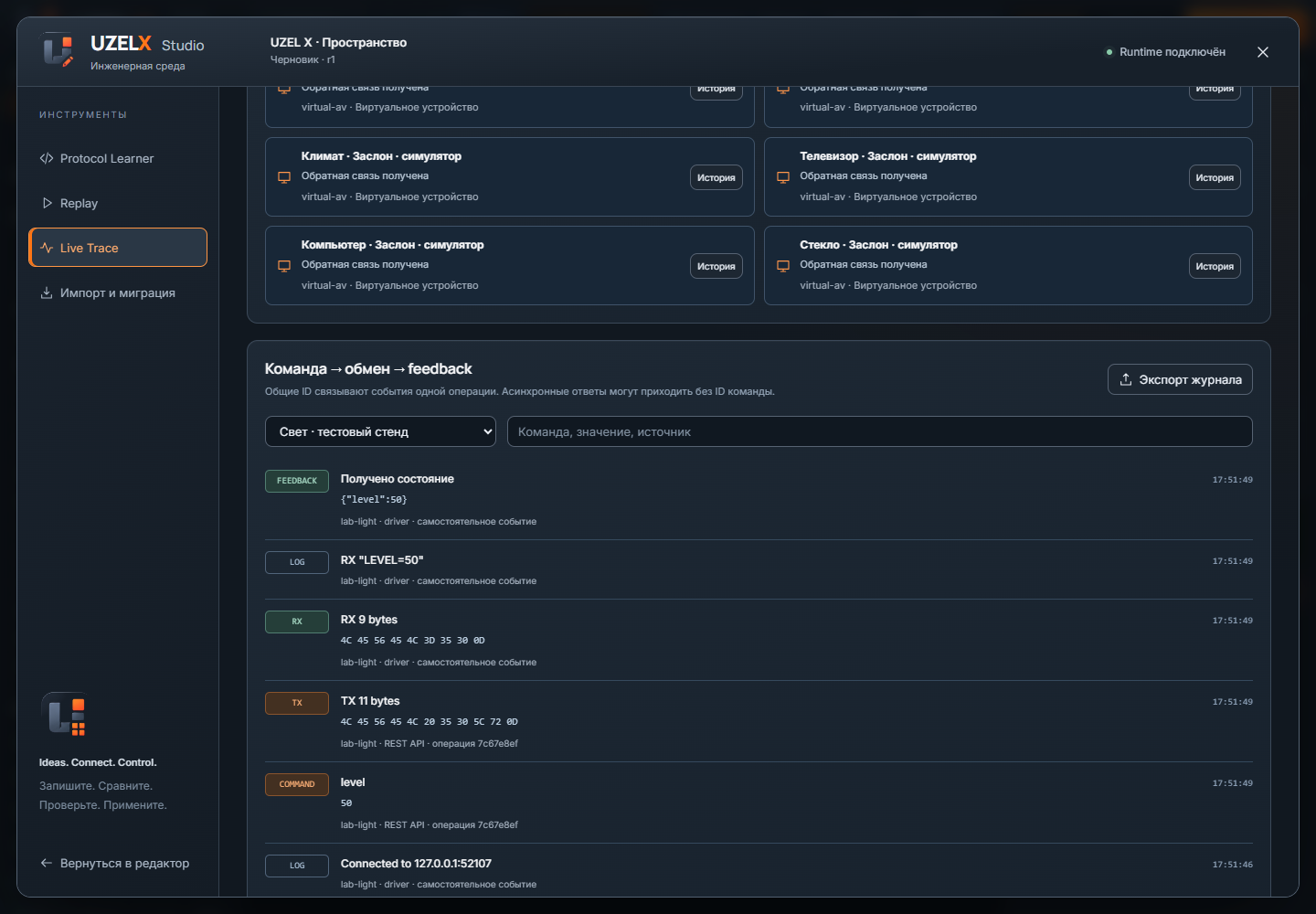Viewport: 1316px width, 914px height.
Task: Click the monitor icon of Телевизор device card
Action: [783, 177]
